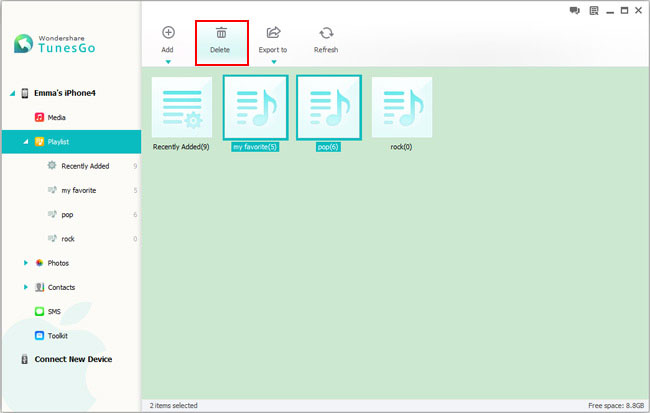
Task: Select the pop(6) playlist thumbnail
Action: 329,107
